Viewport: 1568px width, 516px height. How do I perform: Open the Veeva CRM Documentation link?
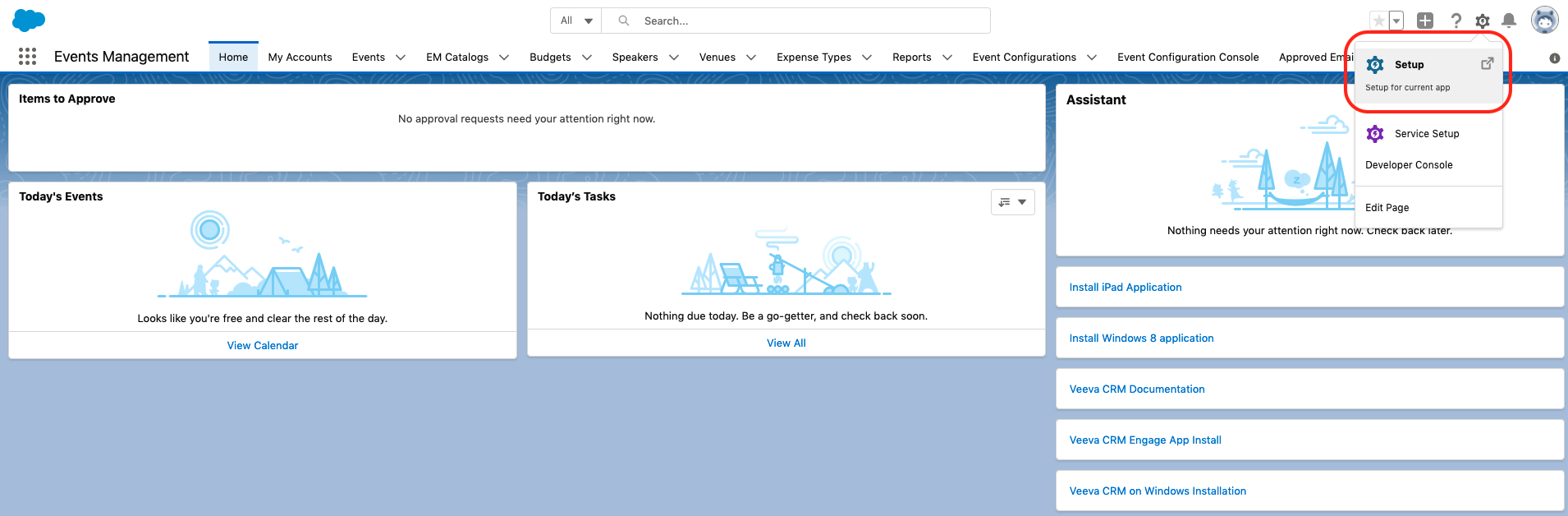[x=1137, y=389]
